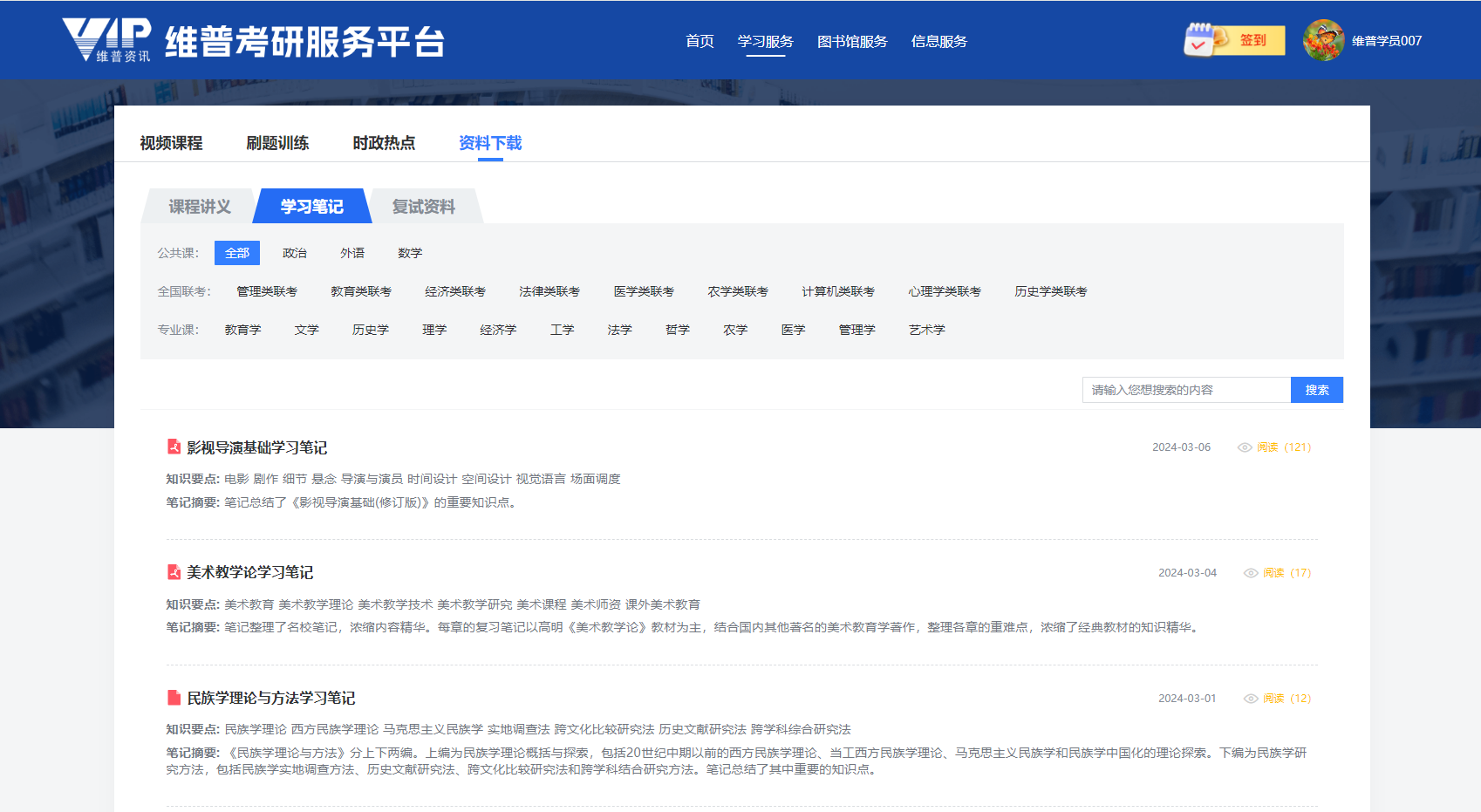Open the 学习笔记 sub-tab
1481x812 pixels.
(x=312, y=207)
